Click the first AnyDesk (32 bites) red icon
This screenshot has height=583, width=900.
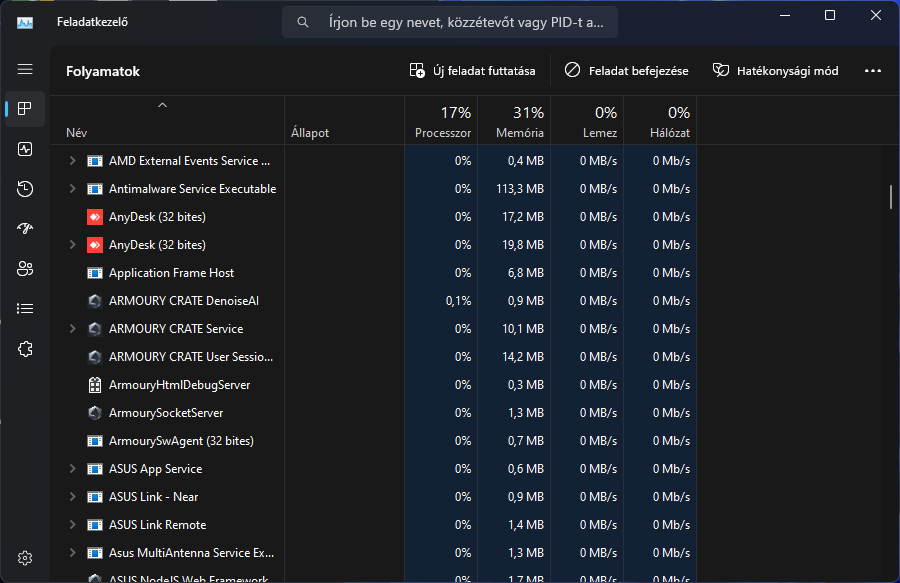click(x=95, y=217)
